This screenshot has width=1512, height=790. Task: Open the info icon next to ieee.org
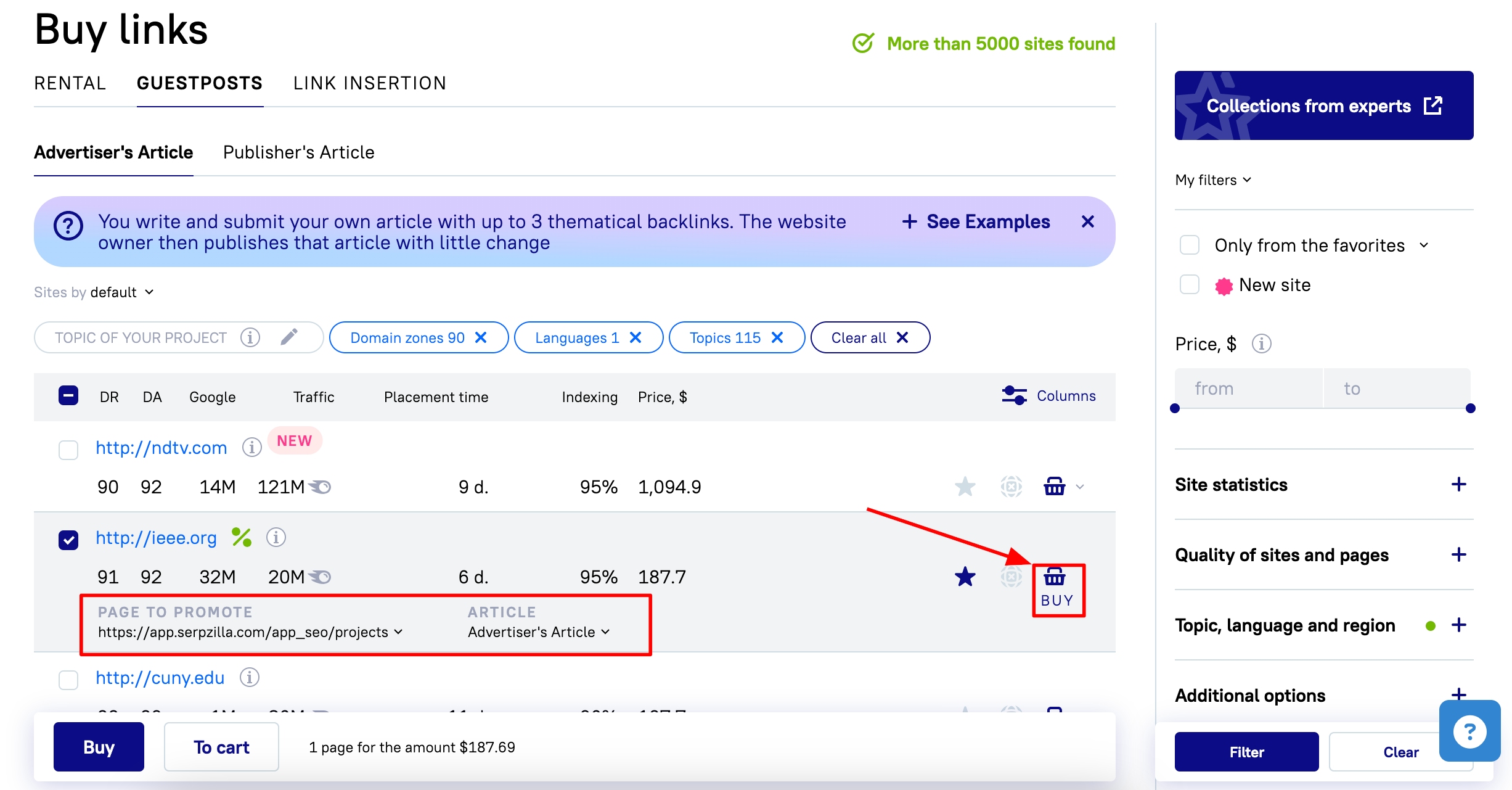point(276,537)
